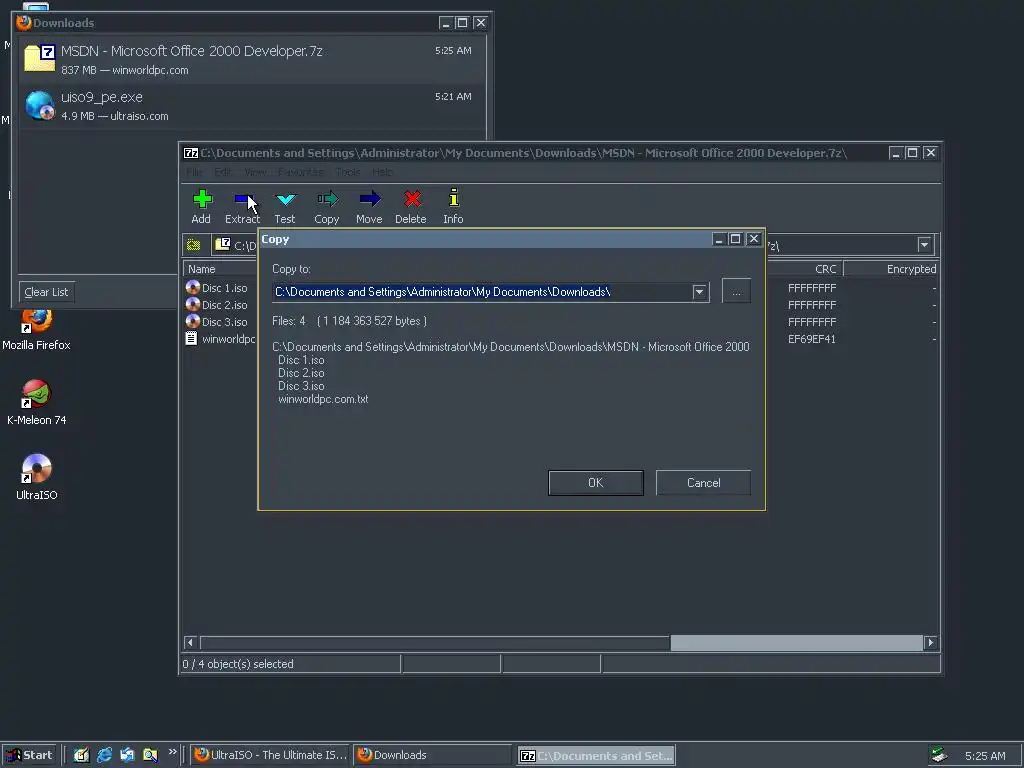Click Clear List in the Downloads window
The width and height of the screenshot is (1024, 768).
(46, 292)
